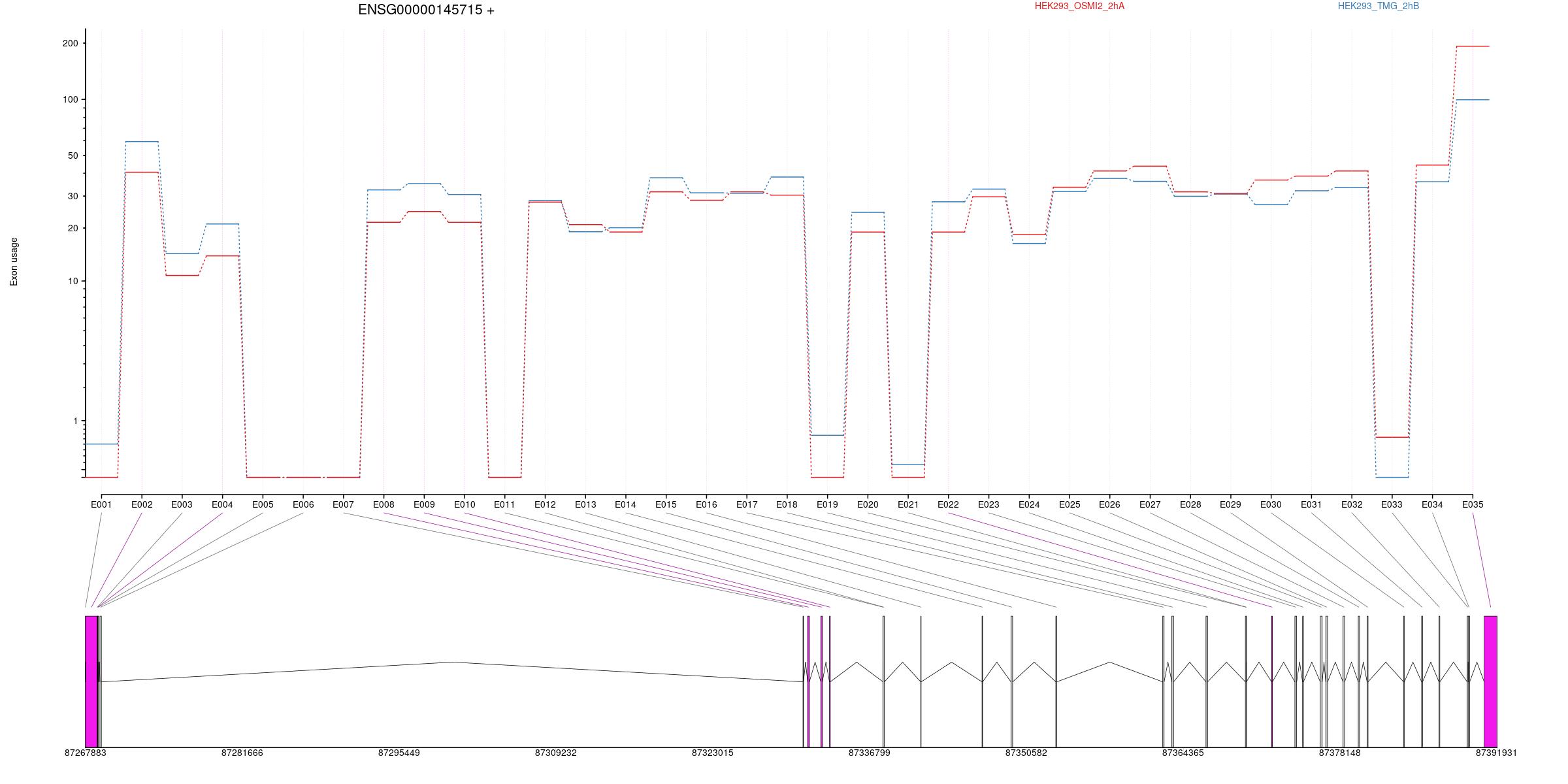Click the Exon usage axis label
This screenshot has height=784, width=1568.
pos(14,261)
